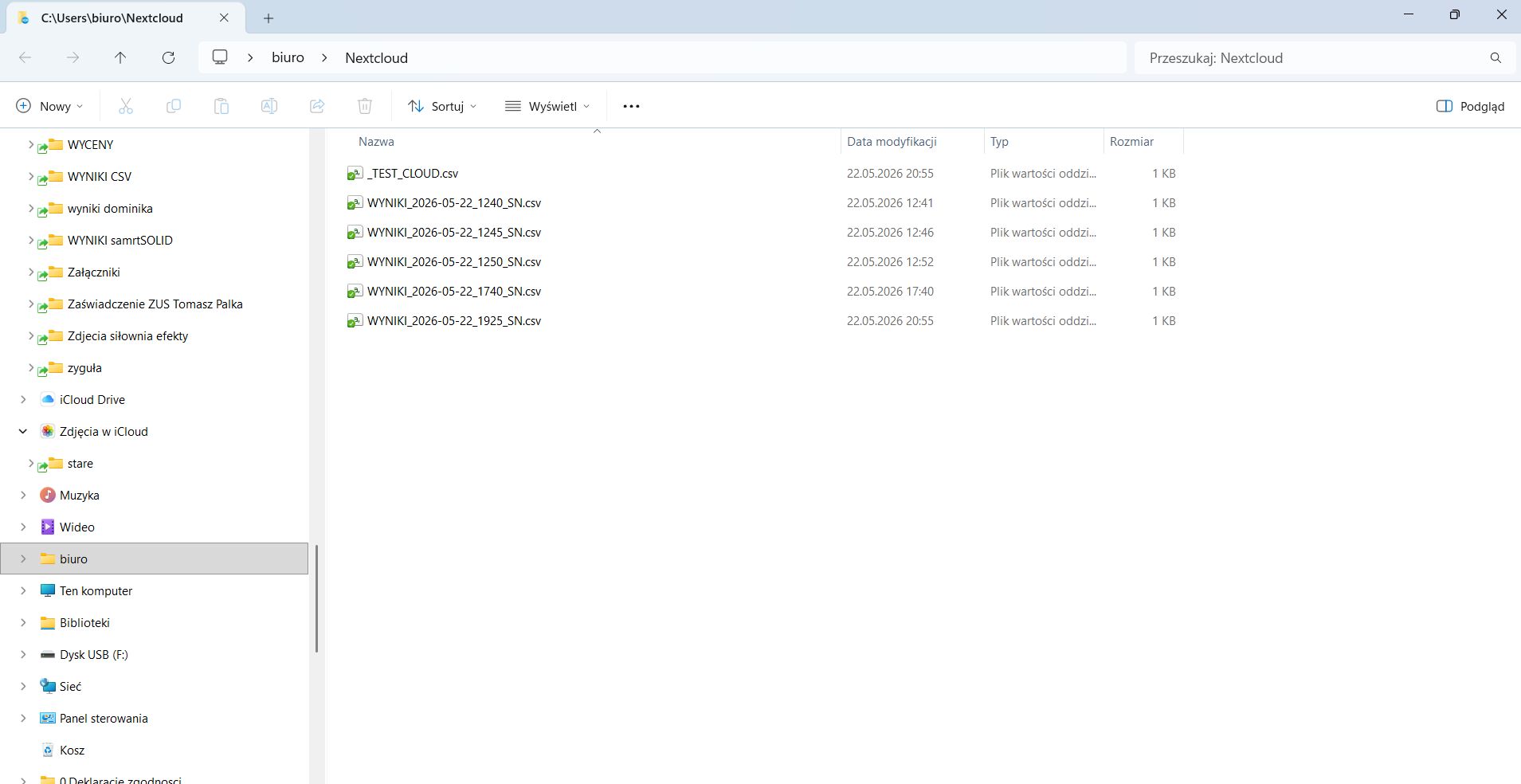Click the Rename icon in toolbar
The image size is (1521, 784).
269,106
